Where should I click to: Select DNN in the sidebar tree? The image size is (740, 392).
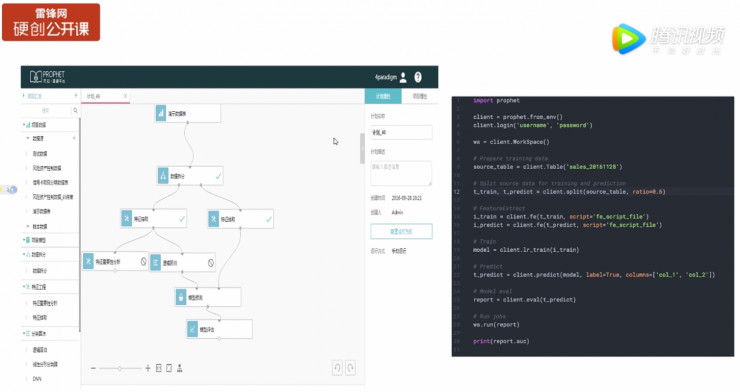37,379
